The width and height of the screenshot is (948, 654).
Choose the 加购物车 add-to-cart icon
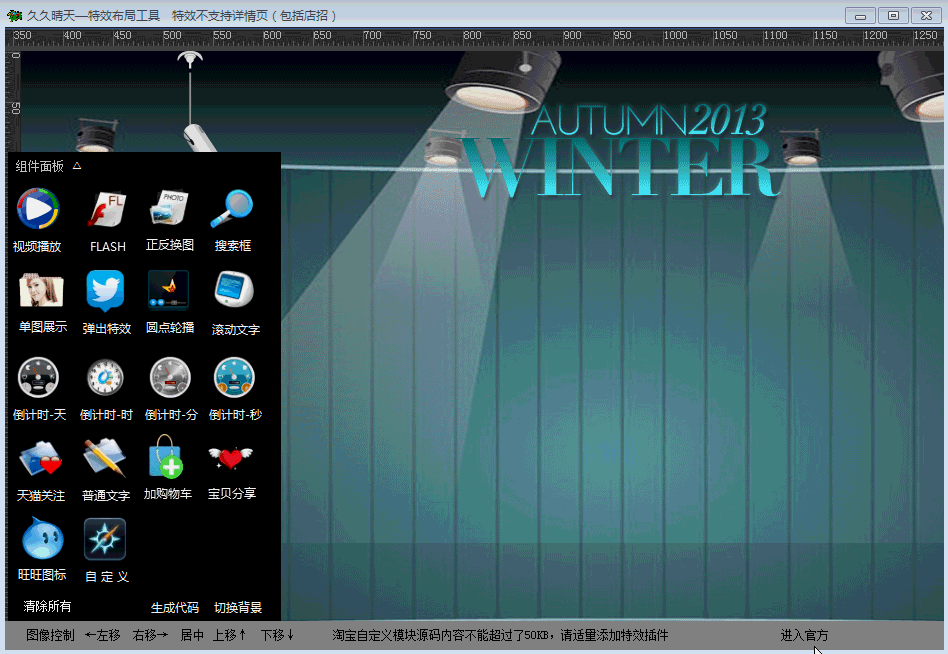point(167,459)
